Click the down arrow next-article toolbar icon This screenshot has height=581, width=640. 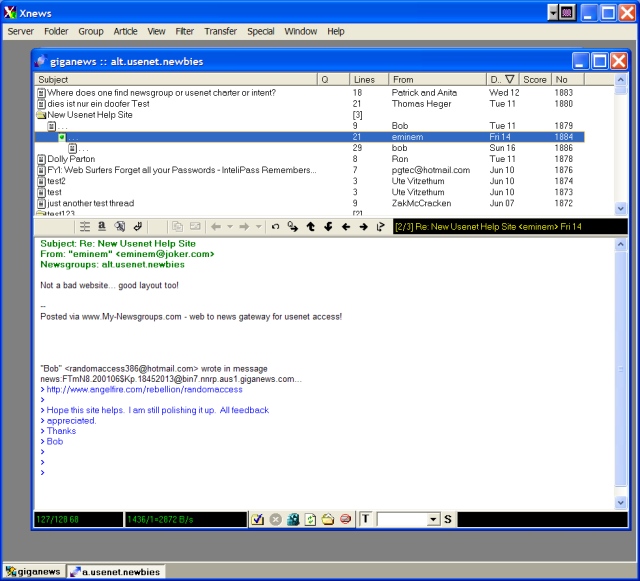[328, 227]
